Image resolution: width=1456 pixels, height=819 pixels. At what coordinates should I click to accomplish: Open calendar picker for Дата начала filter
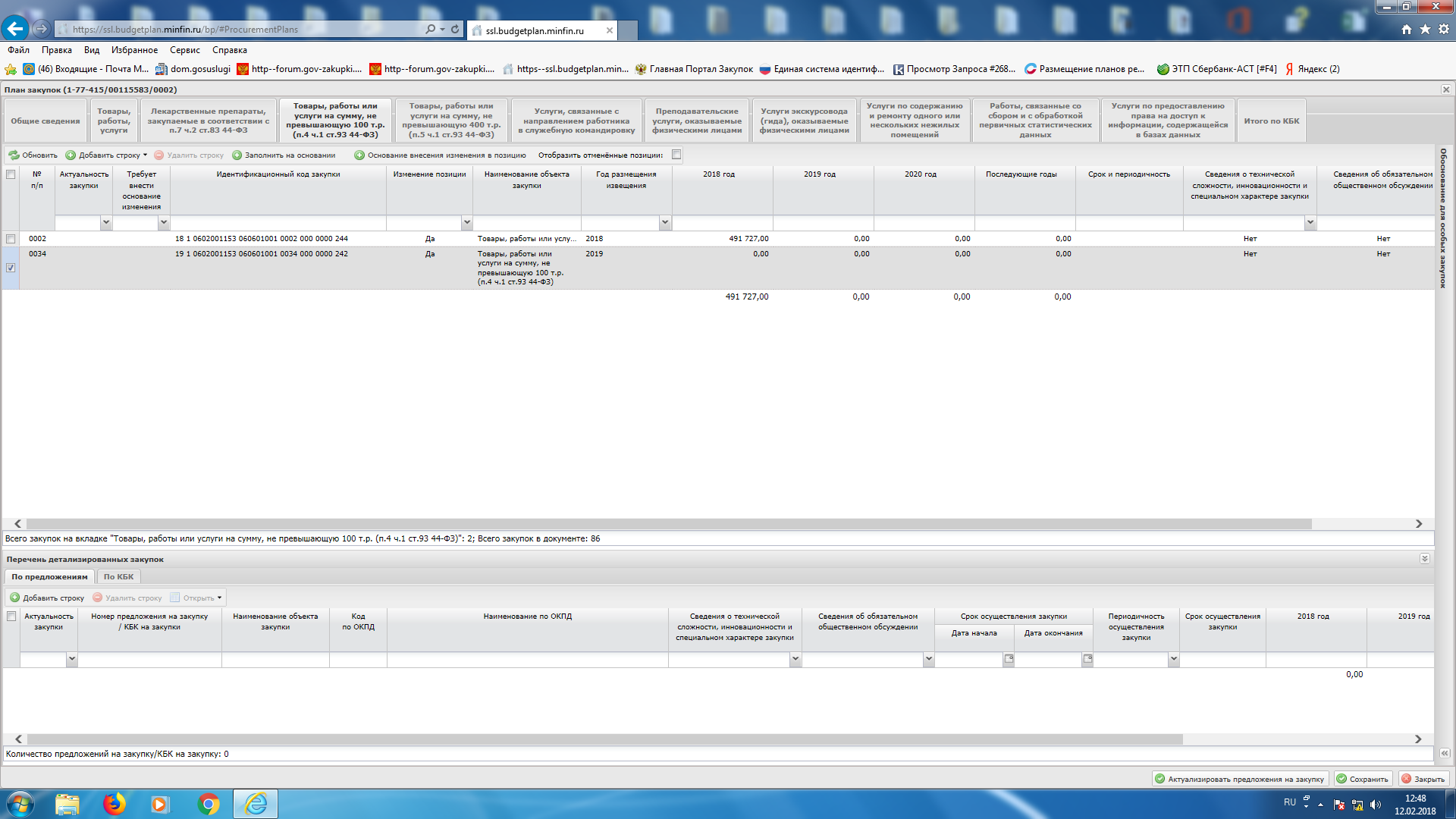pos(1009,660)
